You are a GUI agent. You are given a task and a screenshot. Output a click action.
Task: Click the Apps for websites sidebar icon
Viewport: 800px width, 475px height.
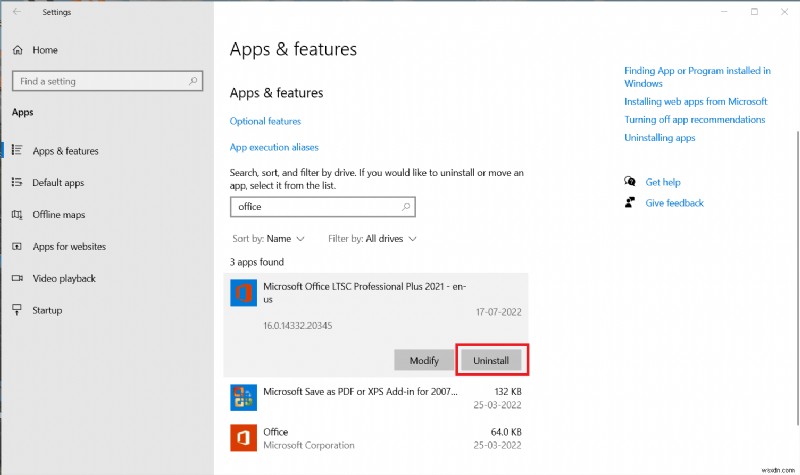point(17,246)
